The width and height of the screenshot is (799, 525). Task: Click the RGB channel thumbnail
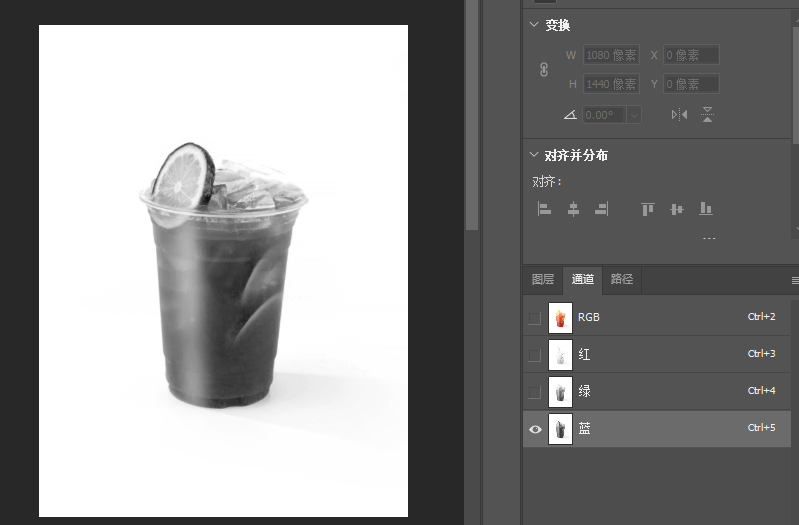pyautogui.click(x=560, y=318)
